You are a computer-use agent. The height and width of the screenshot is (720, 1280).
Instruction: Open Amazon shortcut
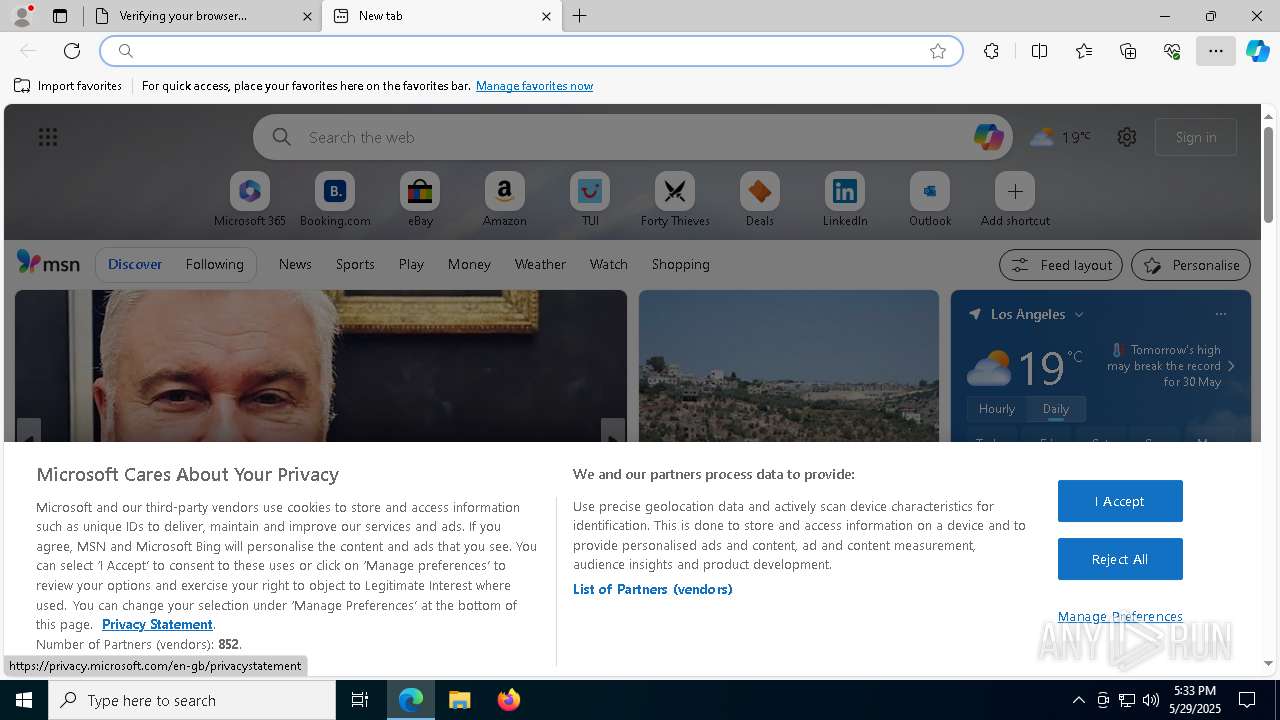coord(505,199)
